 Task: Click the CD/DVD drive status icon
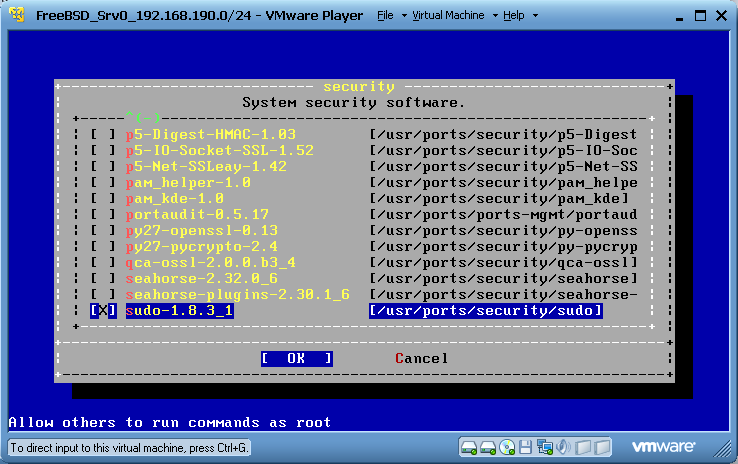pos(507,447)
